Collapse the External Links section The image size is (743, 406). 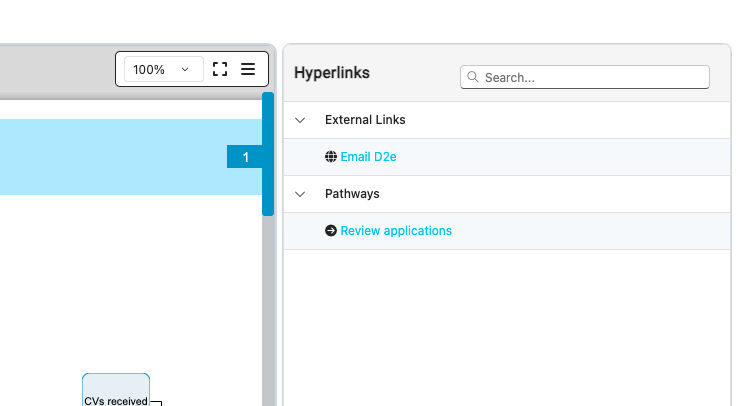(x=300, y=120)
